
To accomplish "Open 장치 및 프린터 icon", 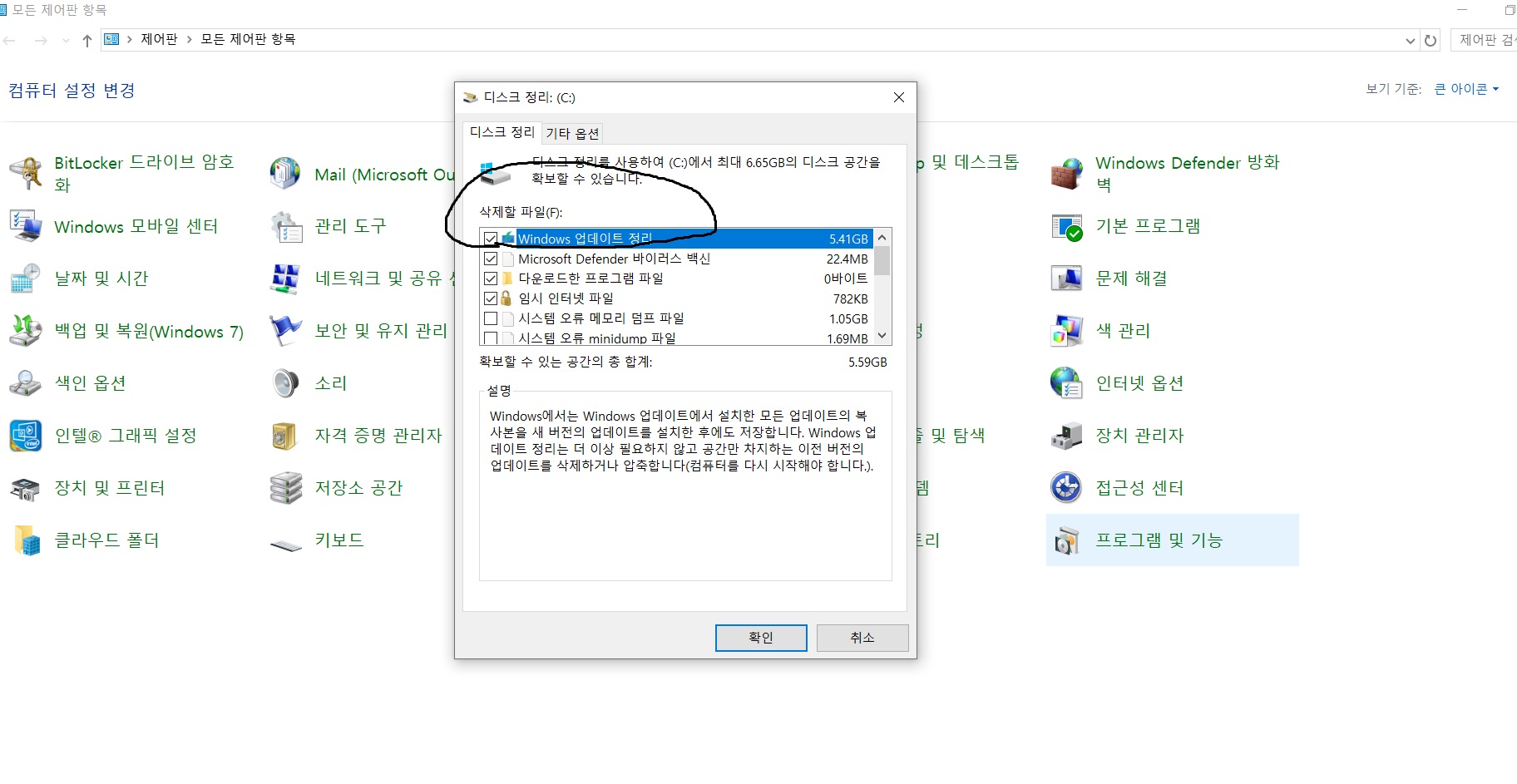I will point(26,488).
